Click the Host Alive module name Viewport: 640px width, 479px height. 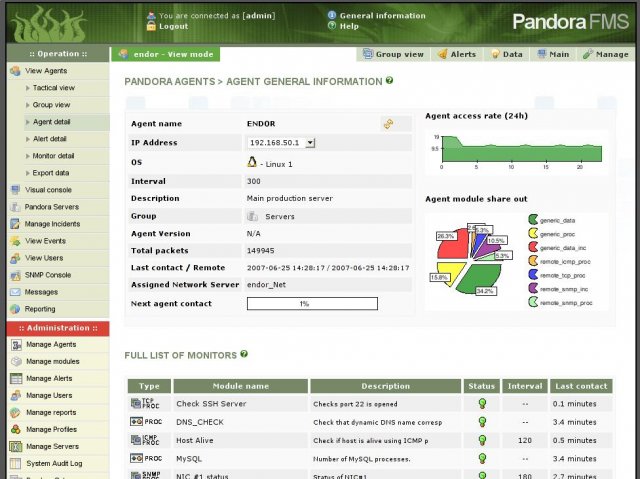(195, 441)
